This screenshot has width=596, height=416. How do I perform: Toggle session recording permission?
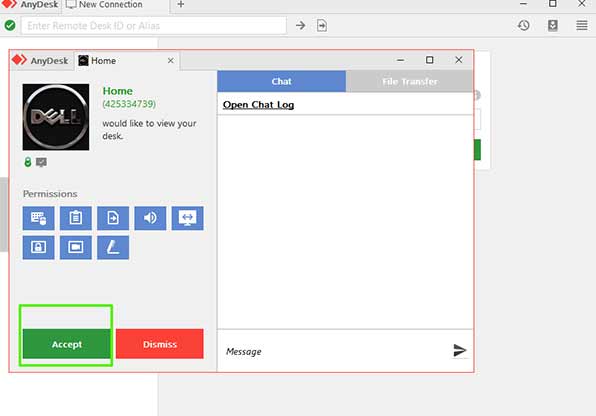coord(76,248)
